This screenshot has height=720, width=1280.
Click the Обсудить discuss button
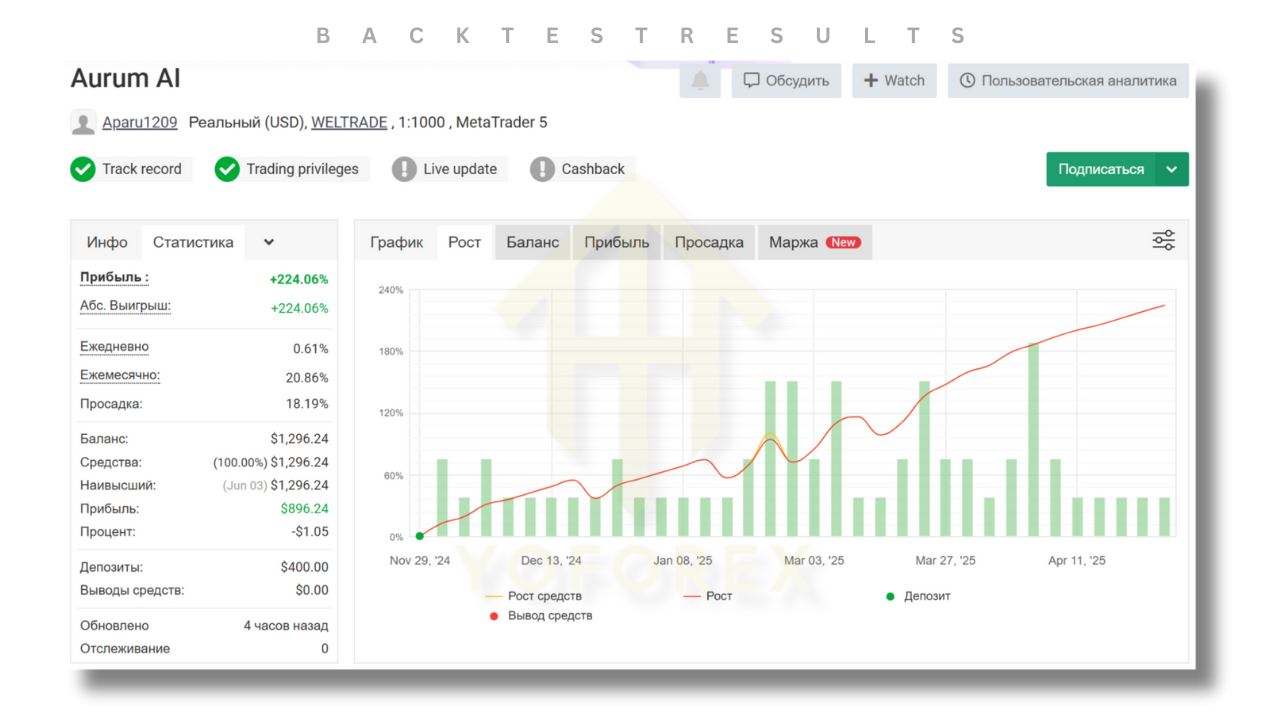(786, 81)
